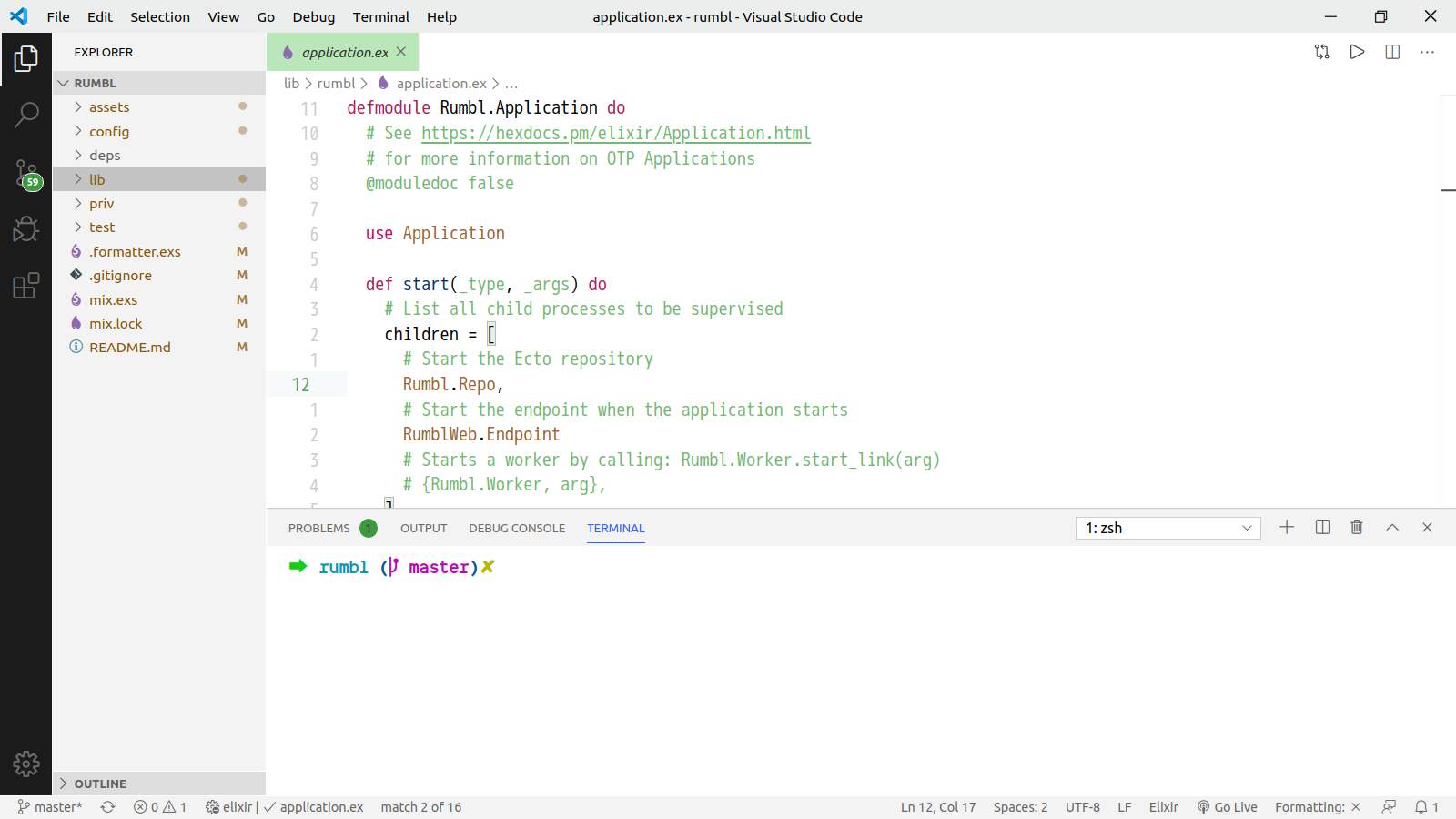Open README.md file

point(158,348)
